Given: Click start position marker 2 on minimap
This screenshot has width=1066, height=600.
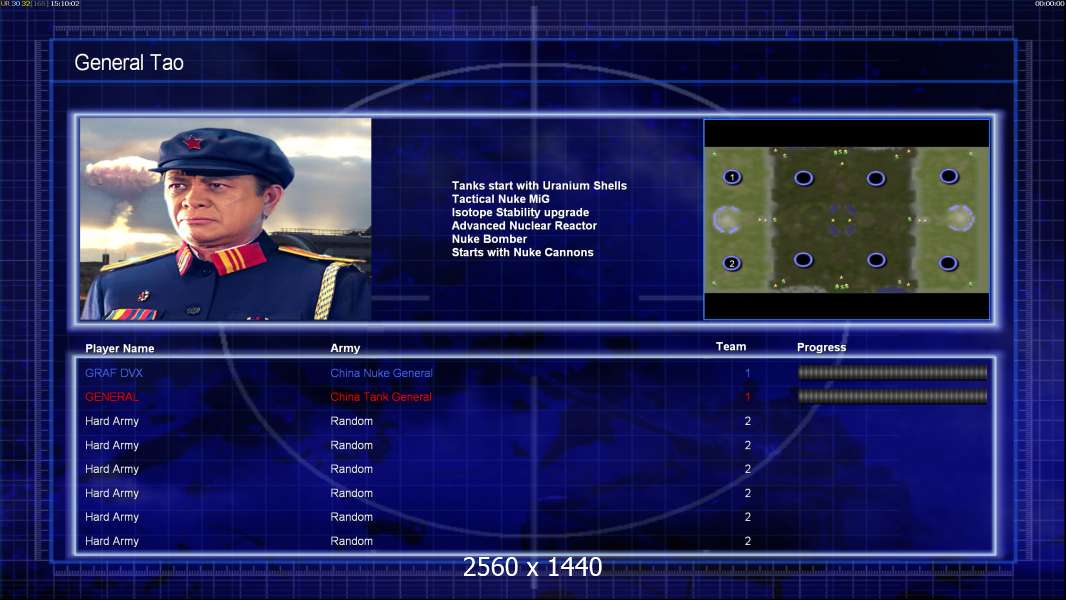Looking at the screenshot, I should (x=732, y=263).
